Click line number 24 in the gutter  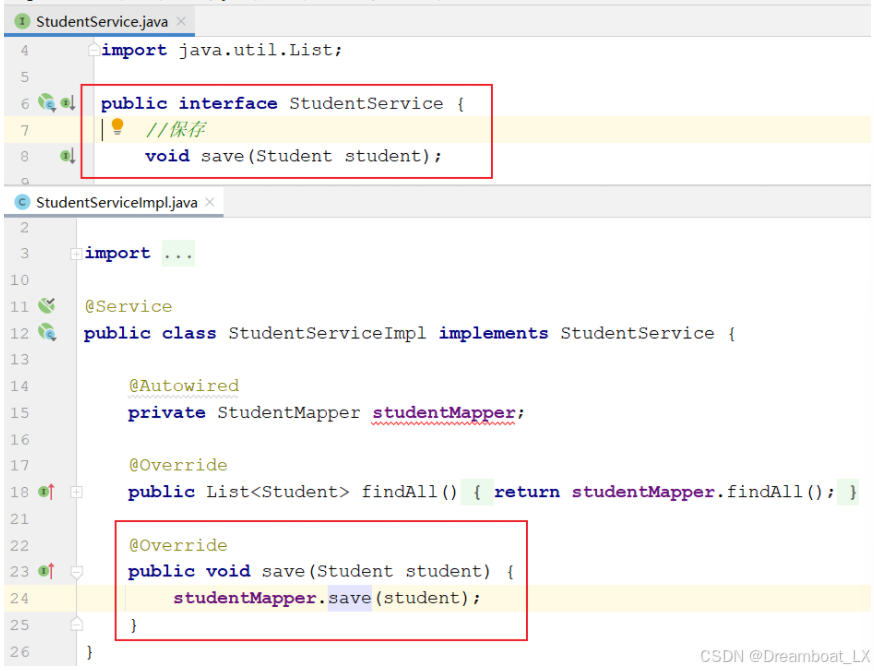tap(19, 599)
